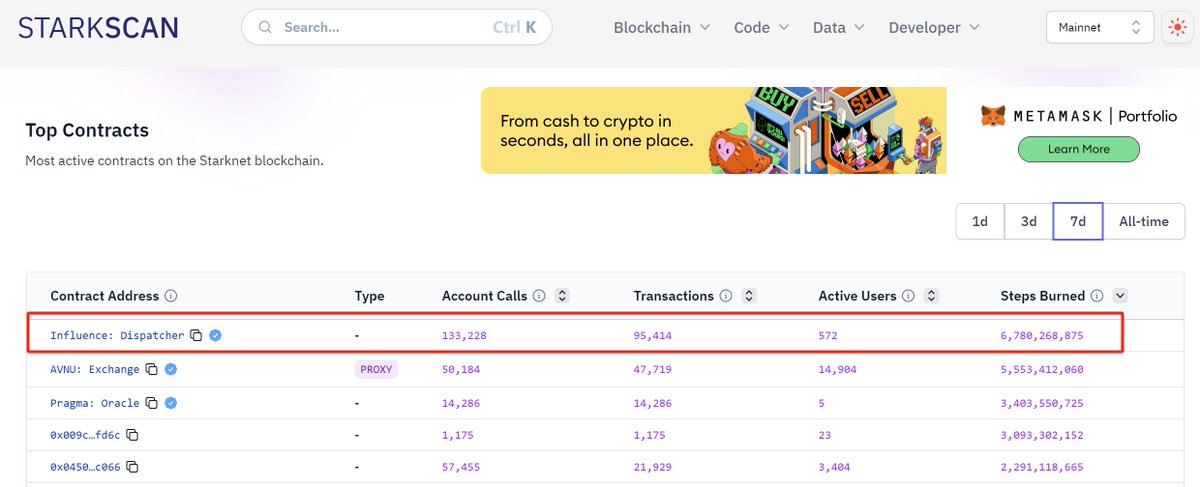The image size is (1200, 487).
Task: Open the Blockchain menu
Action: (661, 28)
